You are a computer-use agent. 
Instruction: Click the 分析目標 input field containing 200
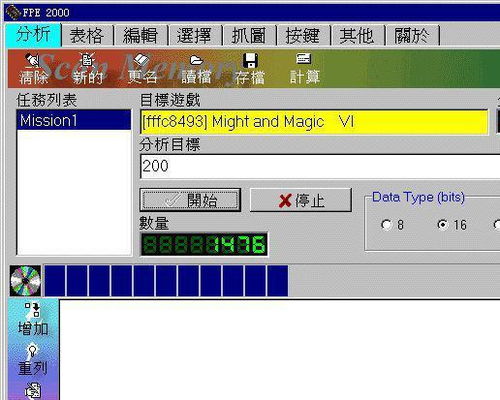click(x=320, y=166)
